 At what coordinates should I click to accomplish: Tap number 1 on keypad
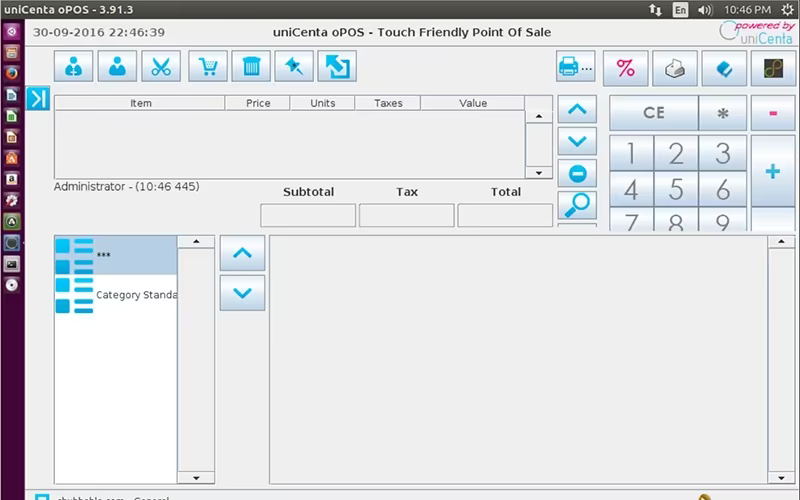point(632,153)
